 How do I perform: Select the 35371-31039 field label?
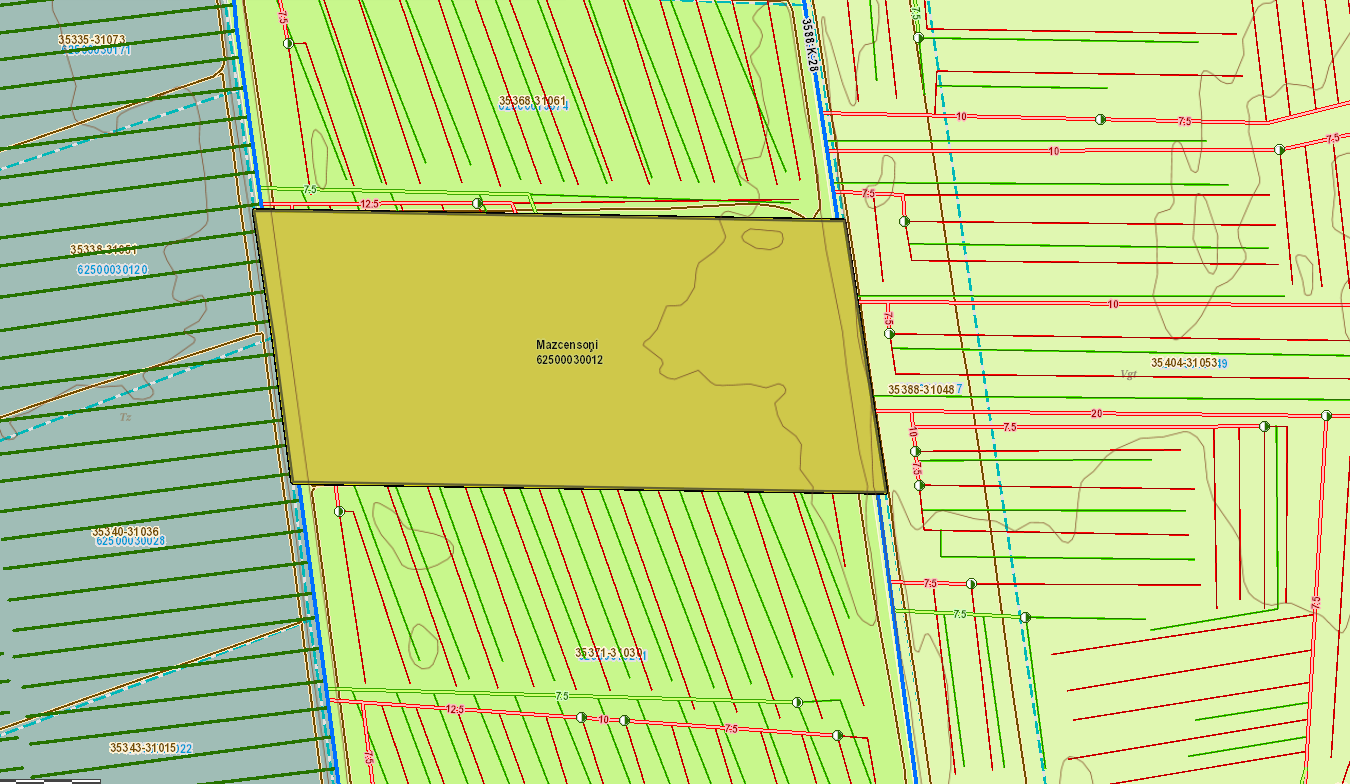point(609,652)
